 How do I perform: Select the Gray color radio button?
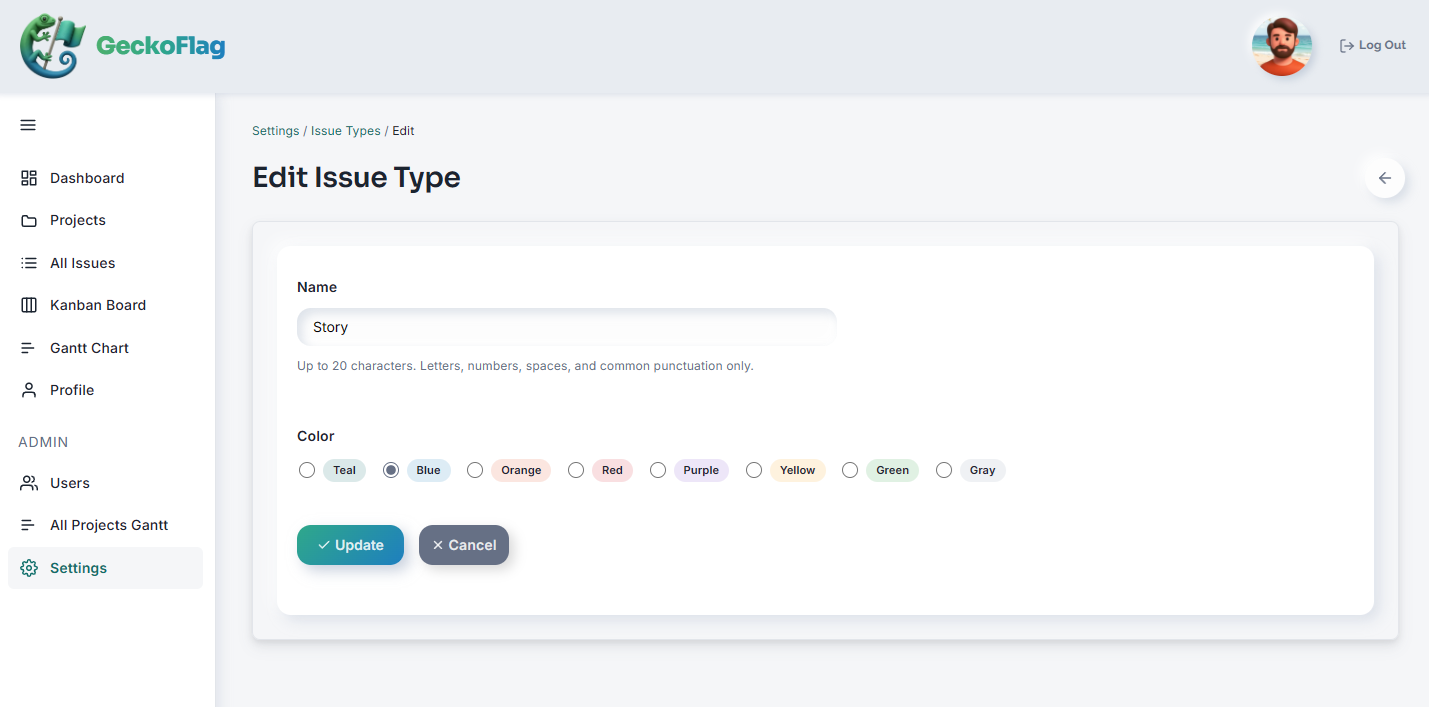944,470
